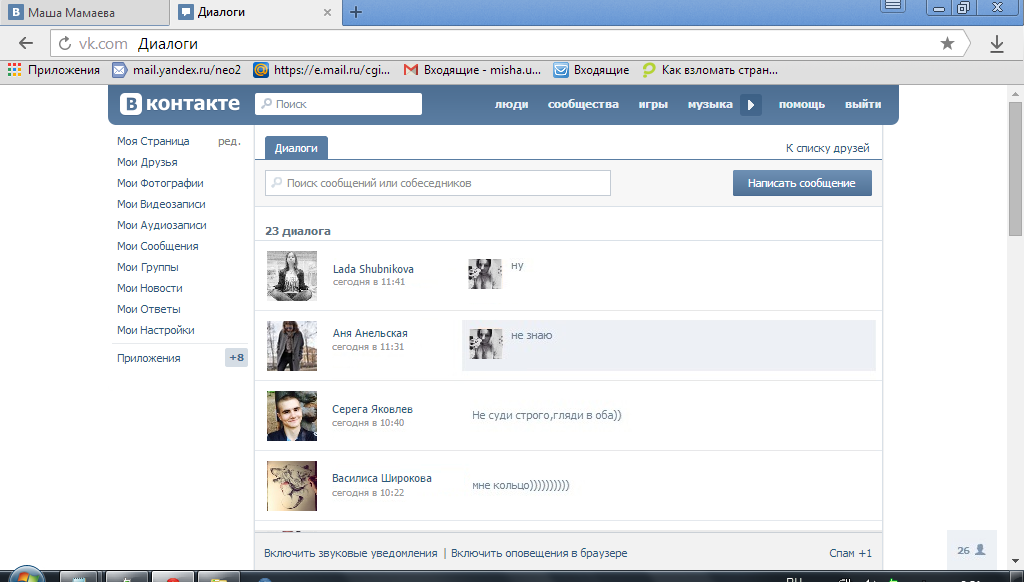Image resolution: width=1024 pixels, height=582 pixels.
Task: Enable sound notifications link at bottom
Action: pos(351,553)
